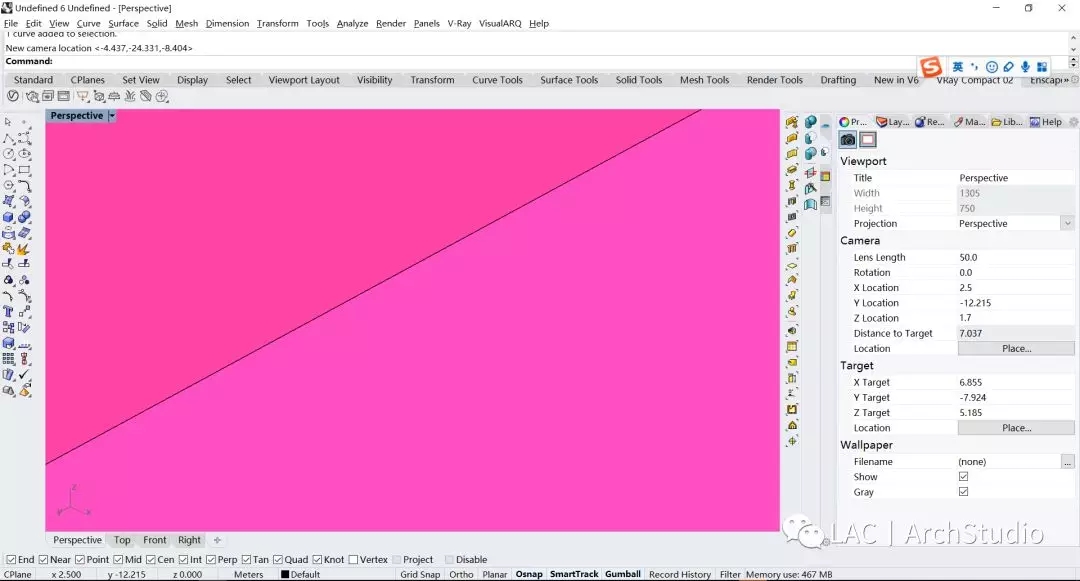Toggle the Near osnap checkbox
The height and width of the screenshot is (581, 1080).
(43, 560)
